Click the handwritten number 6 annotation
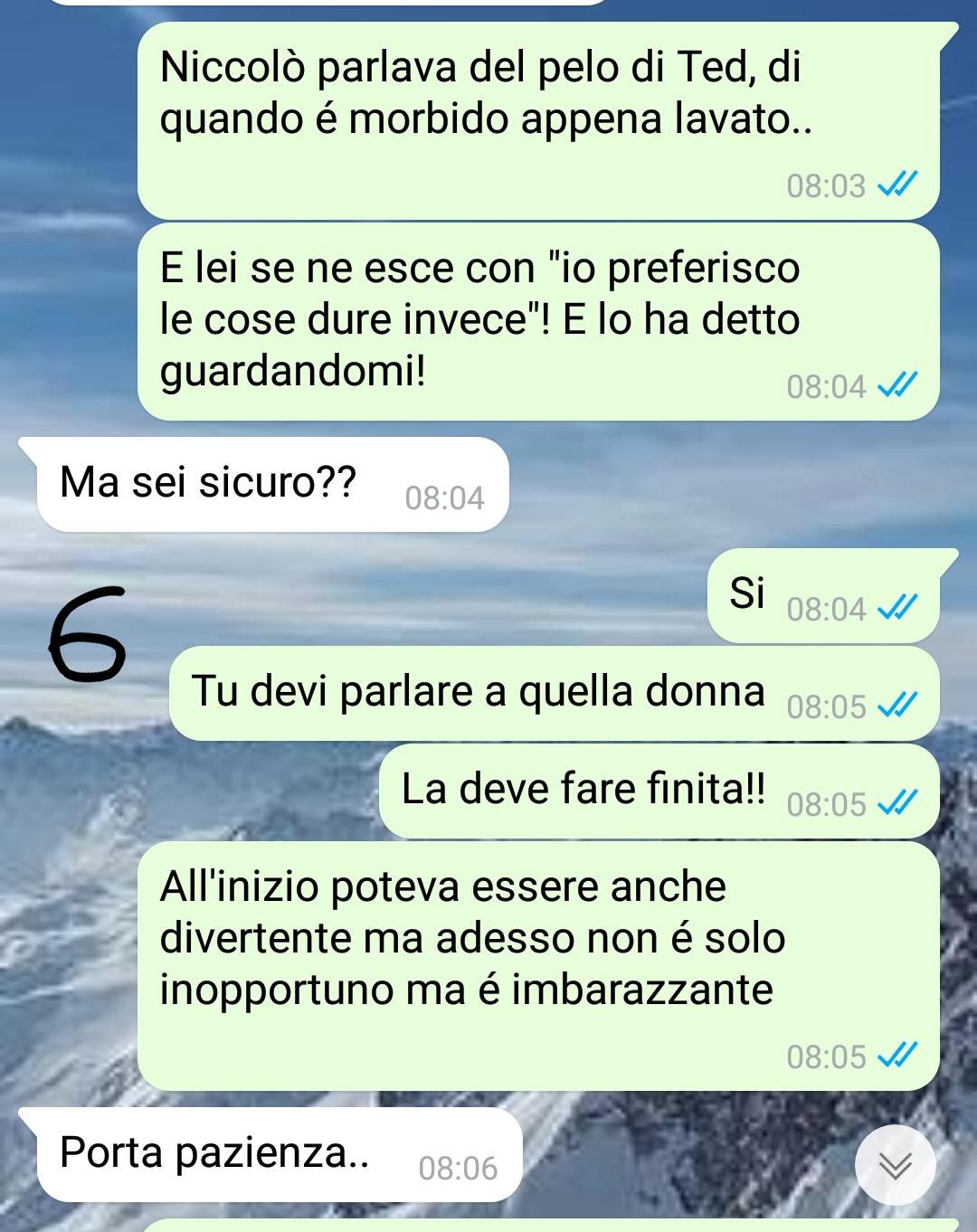Screen dimensions: 977x1232 coord(87,633)
